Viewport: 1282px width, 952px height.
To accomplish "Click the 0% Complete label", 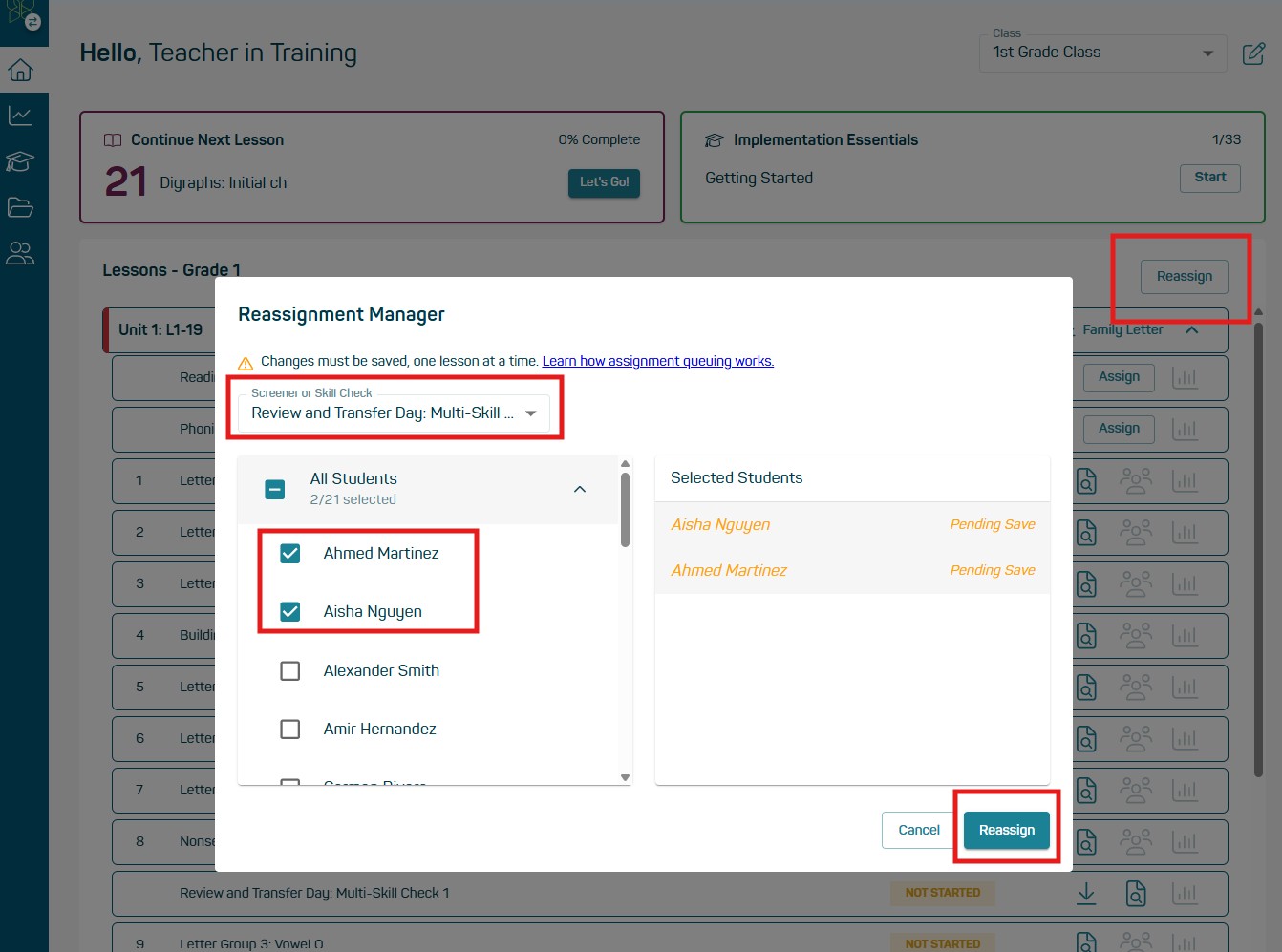I will (x=600, y=139).
